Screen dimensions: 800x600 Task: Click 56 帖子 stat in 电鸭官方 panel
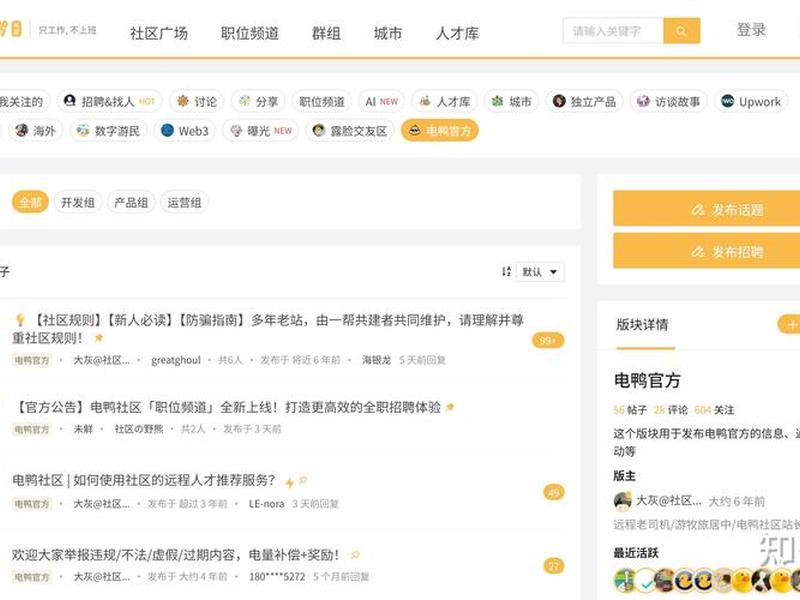point(630,410)
